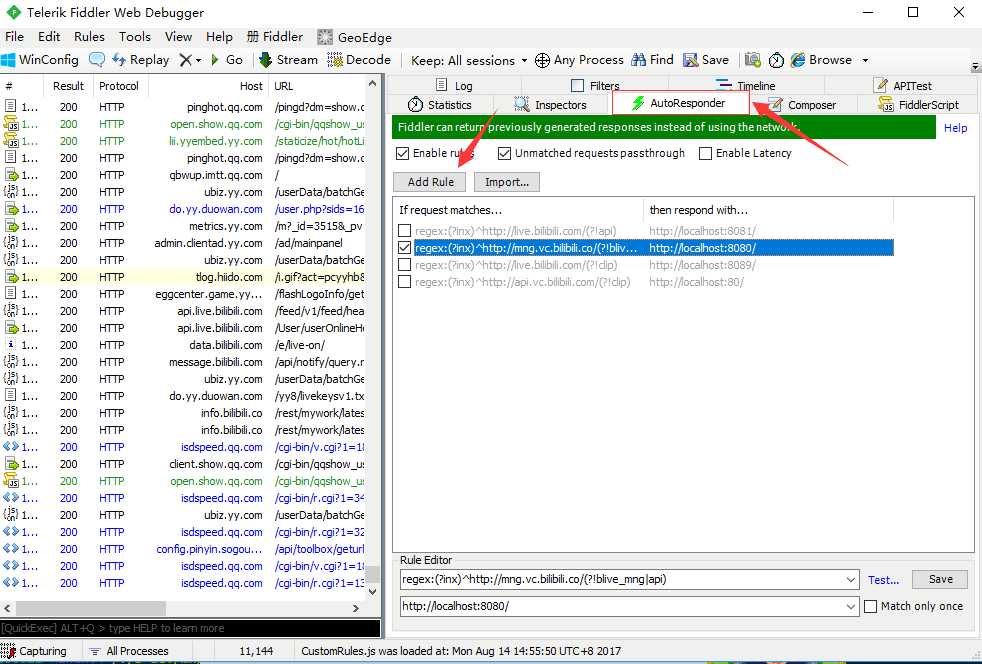Click the Add Rule button
The width and height of the screenshot is (982, 664).
[430, 182]
